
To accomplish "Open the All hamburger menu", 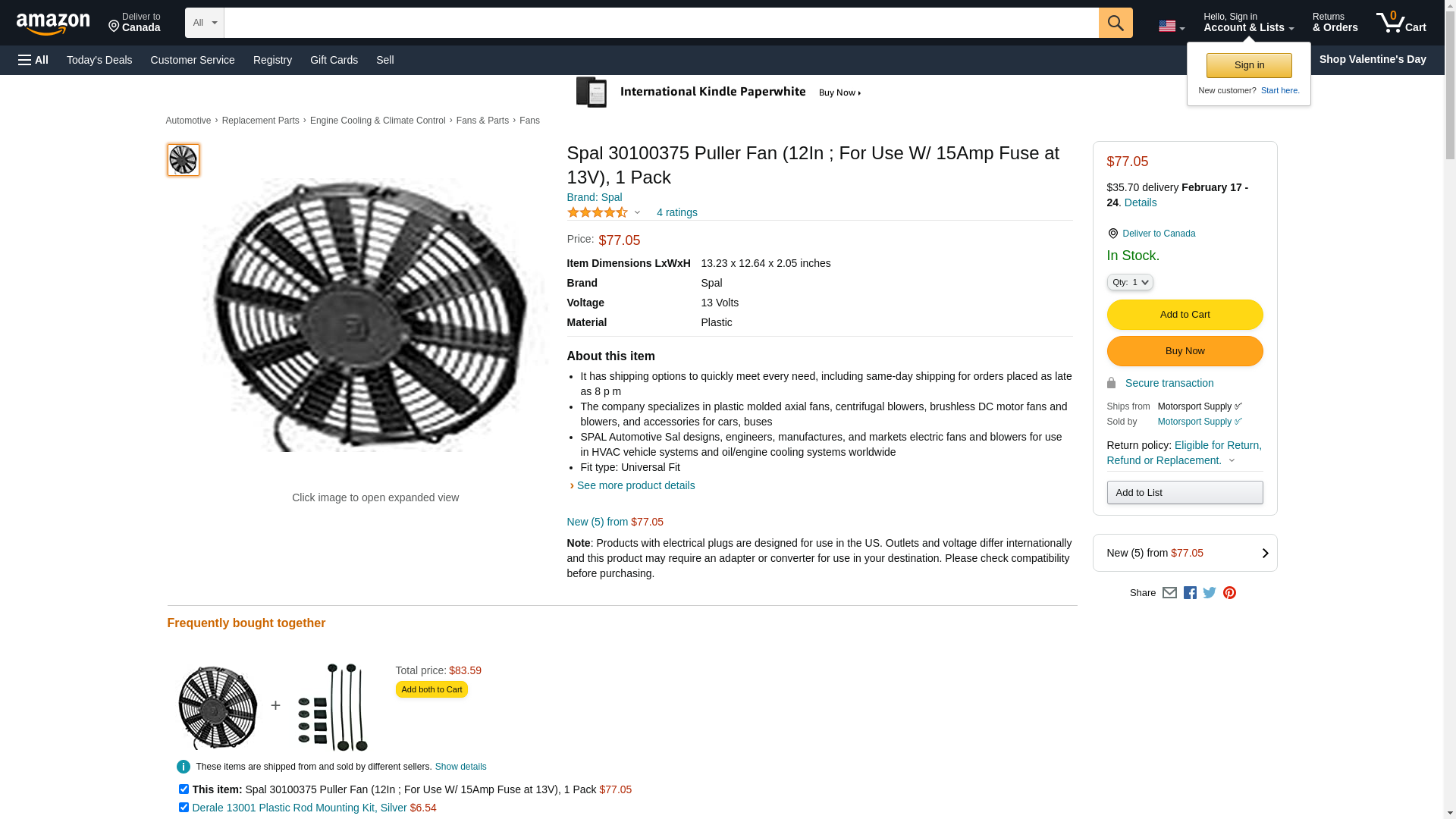I will click(33, 60).
